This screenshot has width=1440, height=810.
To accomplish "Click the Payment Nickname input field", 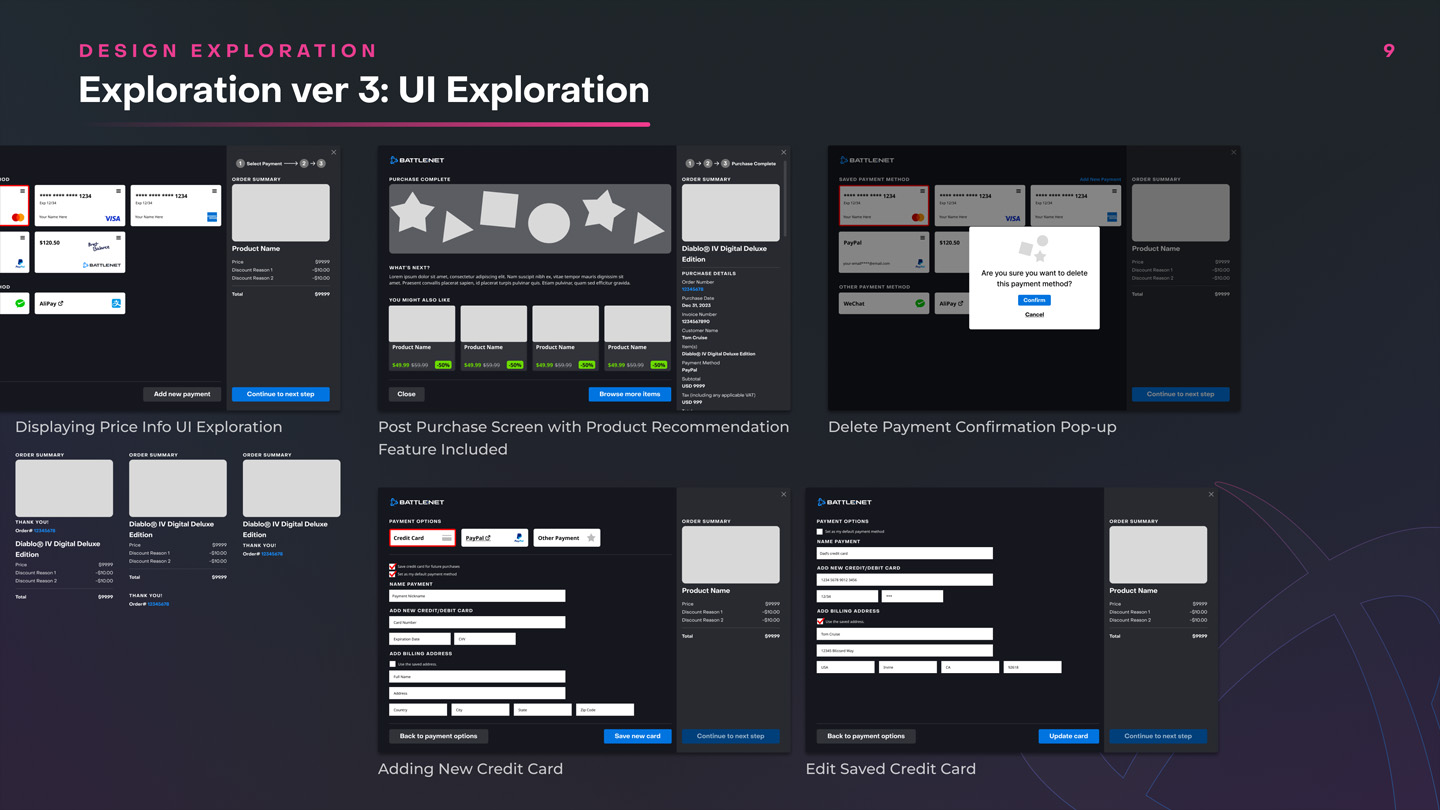I will click(x=477, y=596).
